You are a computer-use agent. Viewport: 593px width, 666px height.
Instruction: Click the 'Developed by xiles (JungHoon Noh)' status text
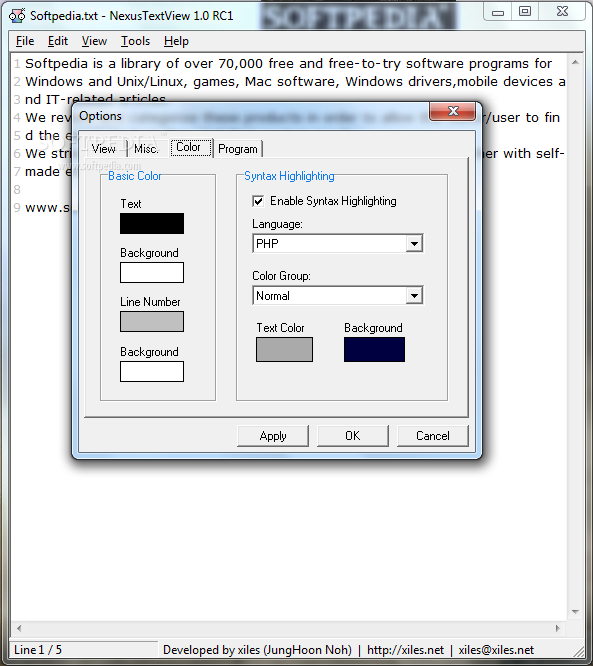coord(257,650)
